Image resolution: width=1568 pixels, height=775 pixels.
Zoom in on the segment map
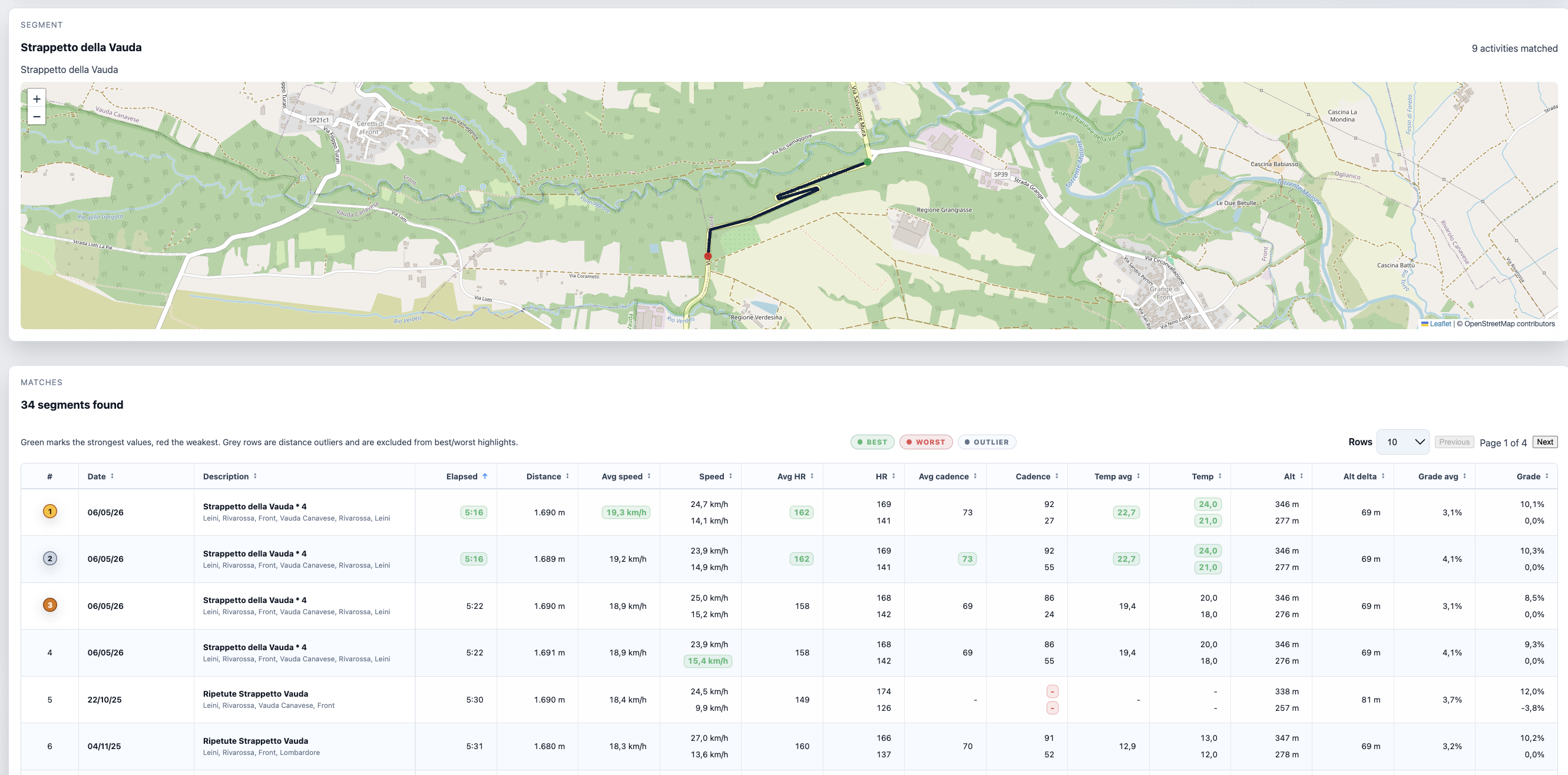[x=37, y=98]
